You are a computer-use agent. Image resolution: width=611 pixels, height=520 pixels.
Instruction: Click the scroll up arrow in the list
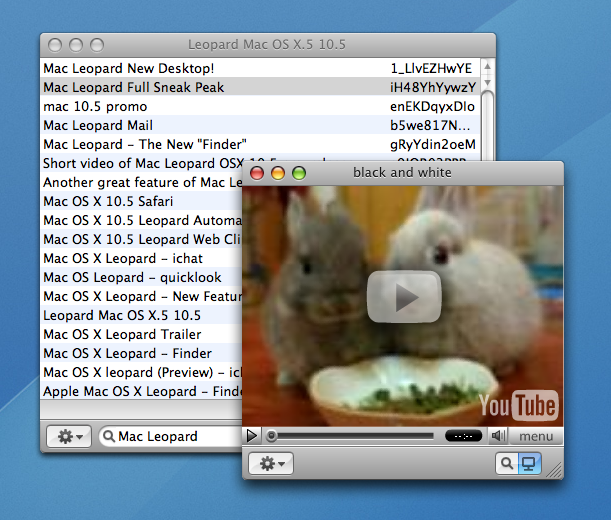(x=487, y=67)
